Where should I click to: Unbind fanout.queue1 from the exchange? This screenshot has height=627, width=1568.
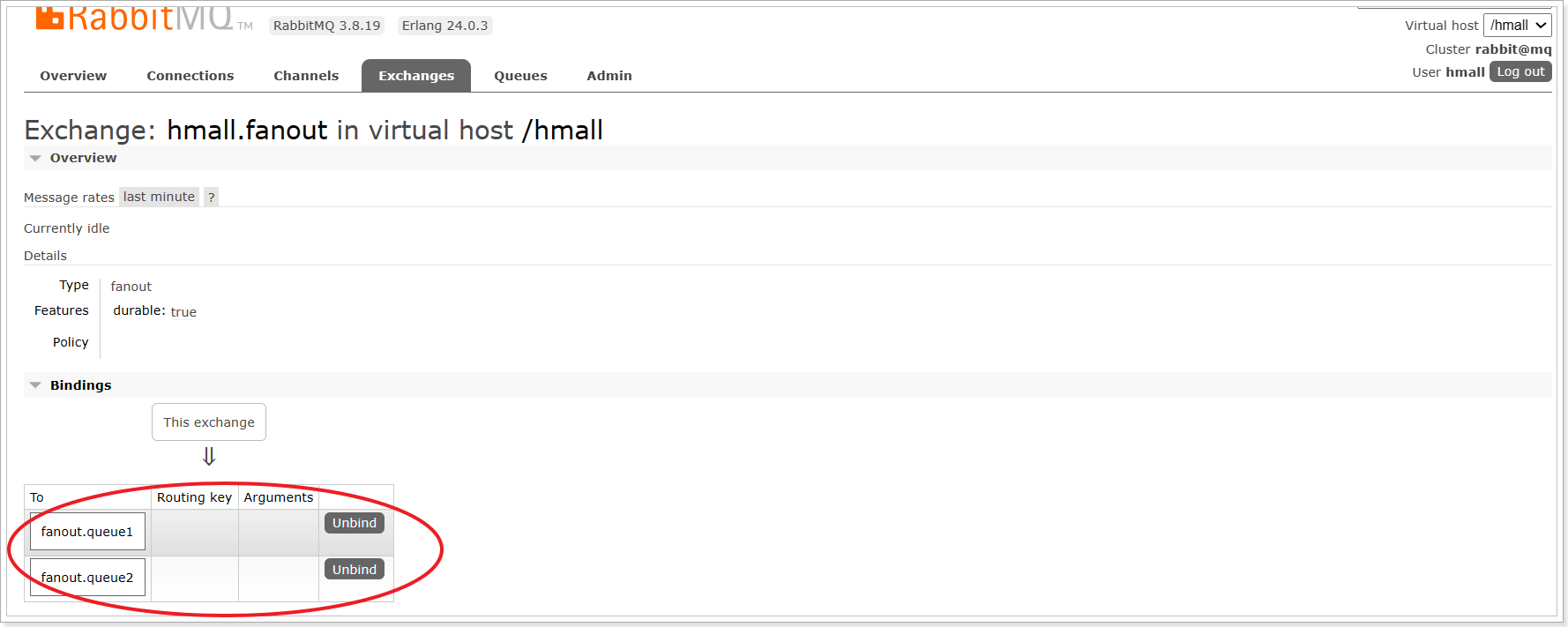pyautogui.click(x=355, y=523)
